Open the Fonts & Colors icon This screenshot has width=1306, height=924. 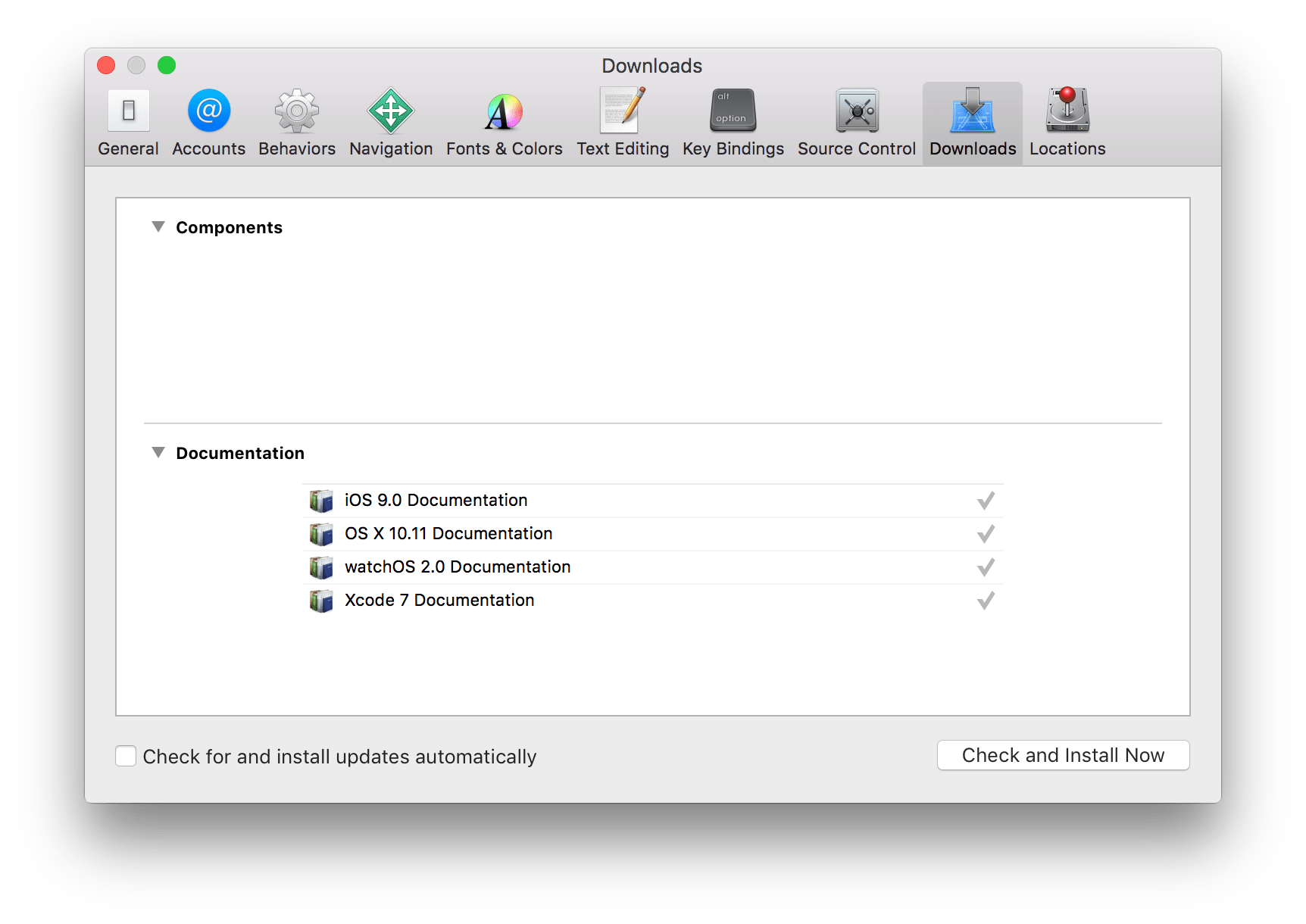[x=504, y=112]
